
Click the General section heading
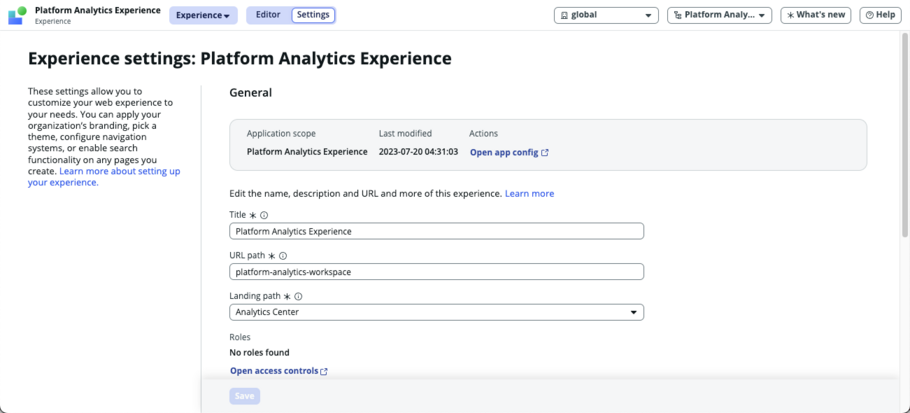tap(251, 92)
